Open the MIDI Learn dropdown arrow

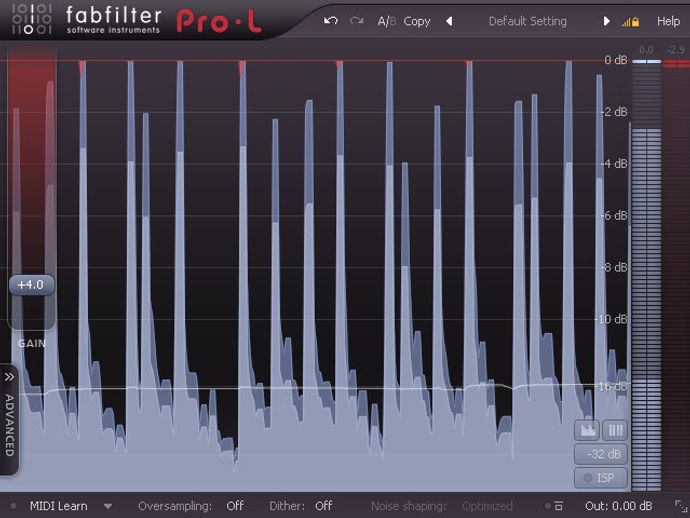click(x=108, y=507)
